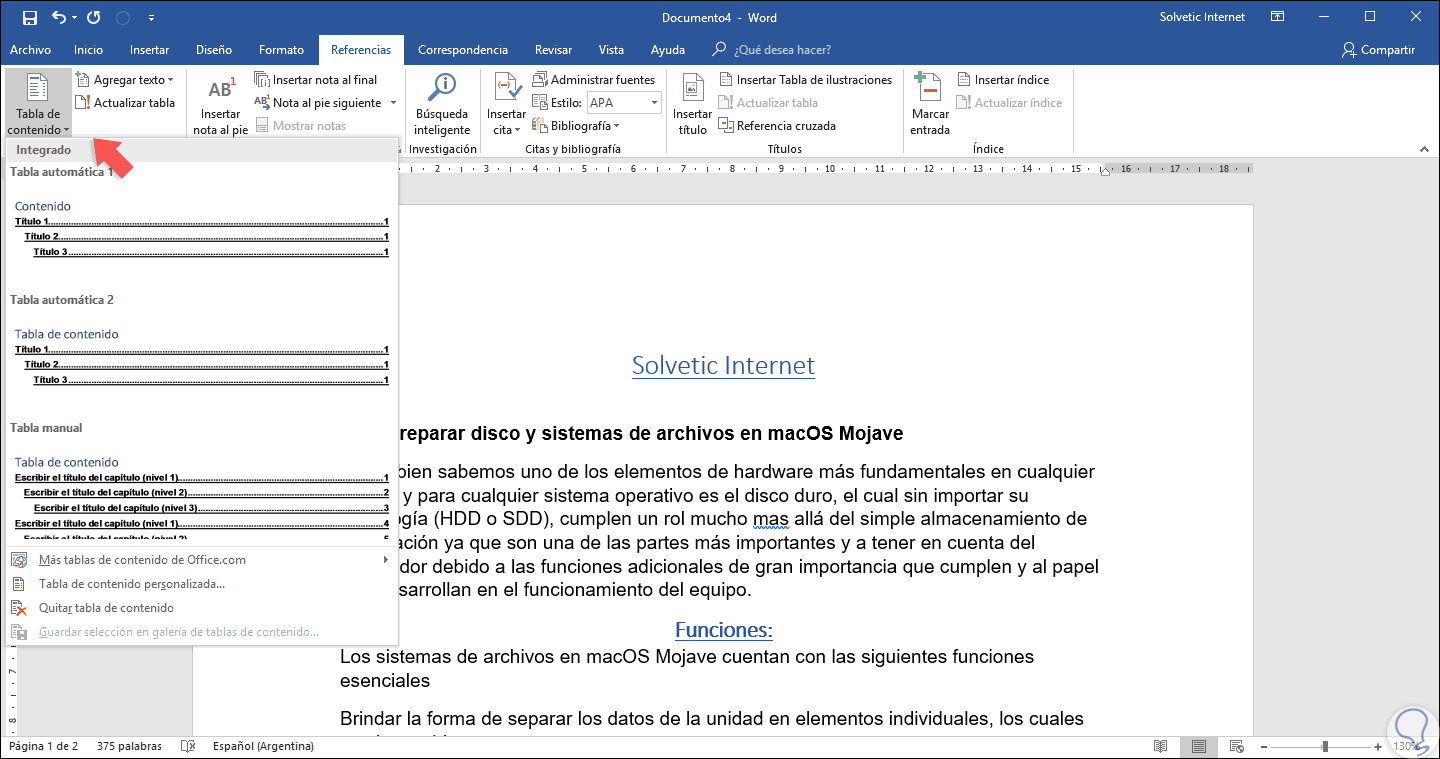Click the Repeat icon in title bar
This screenshot has width=1440, height=759.
[x=93, y=17]
